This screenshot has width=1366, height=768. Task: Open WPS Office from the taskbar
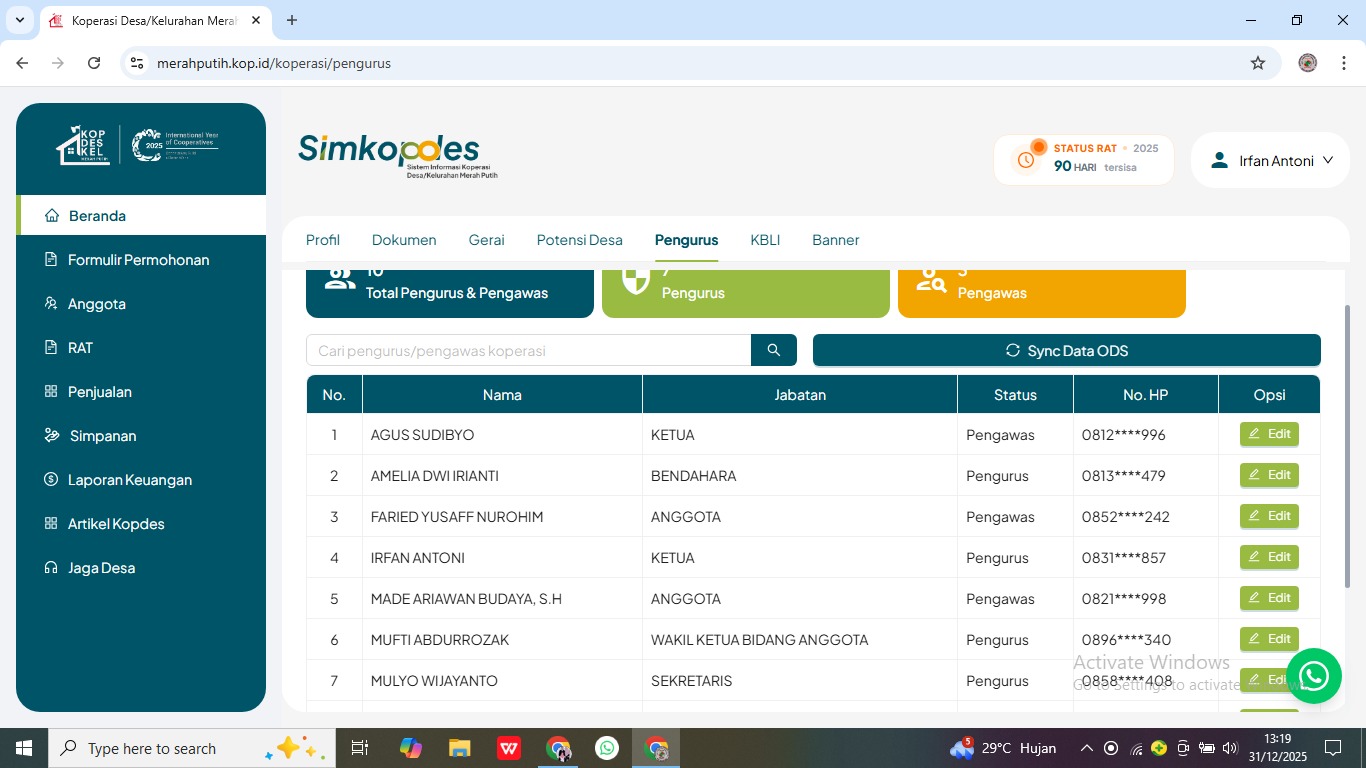509,748
